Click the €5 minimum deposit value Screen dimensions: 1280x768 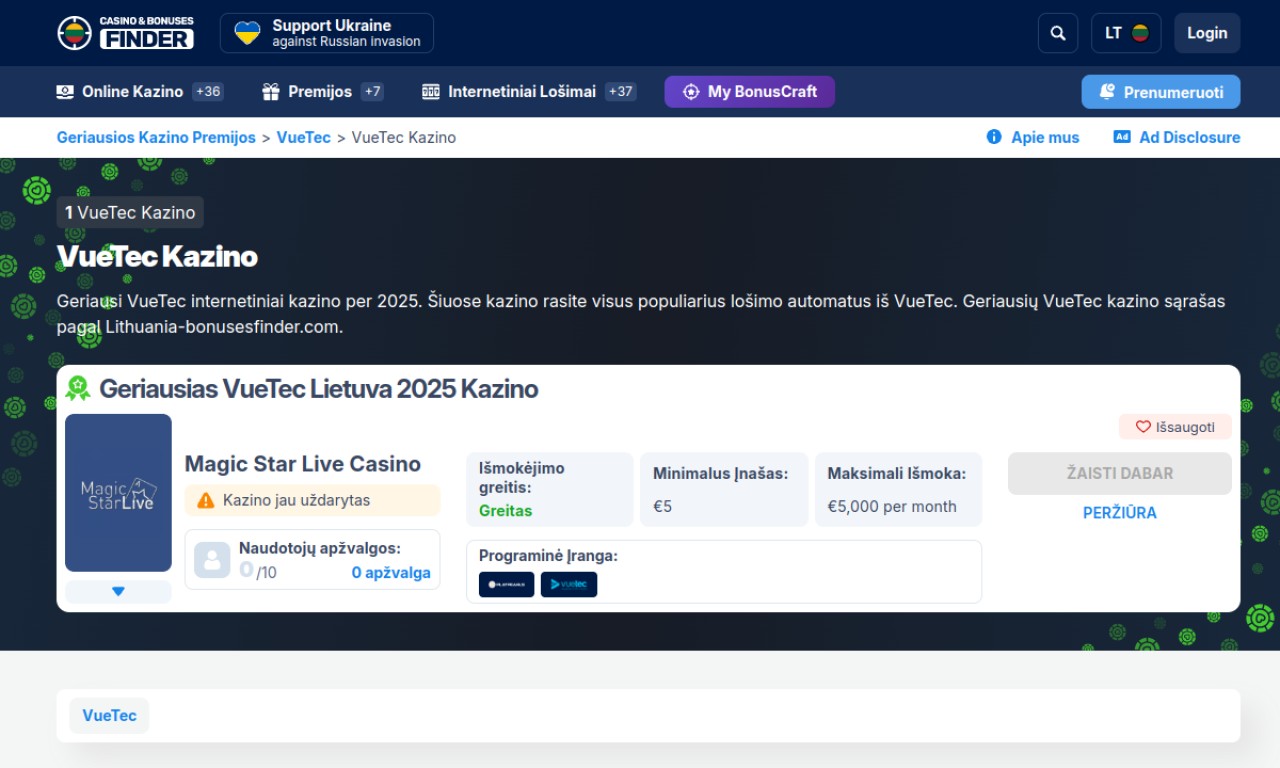point(663,507)
